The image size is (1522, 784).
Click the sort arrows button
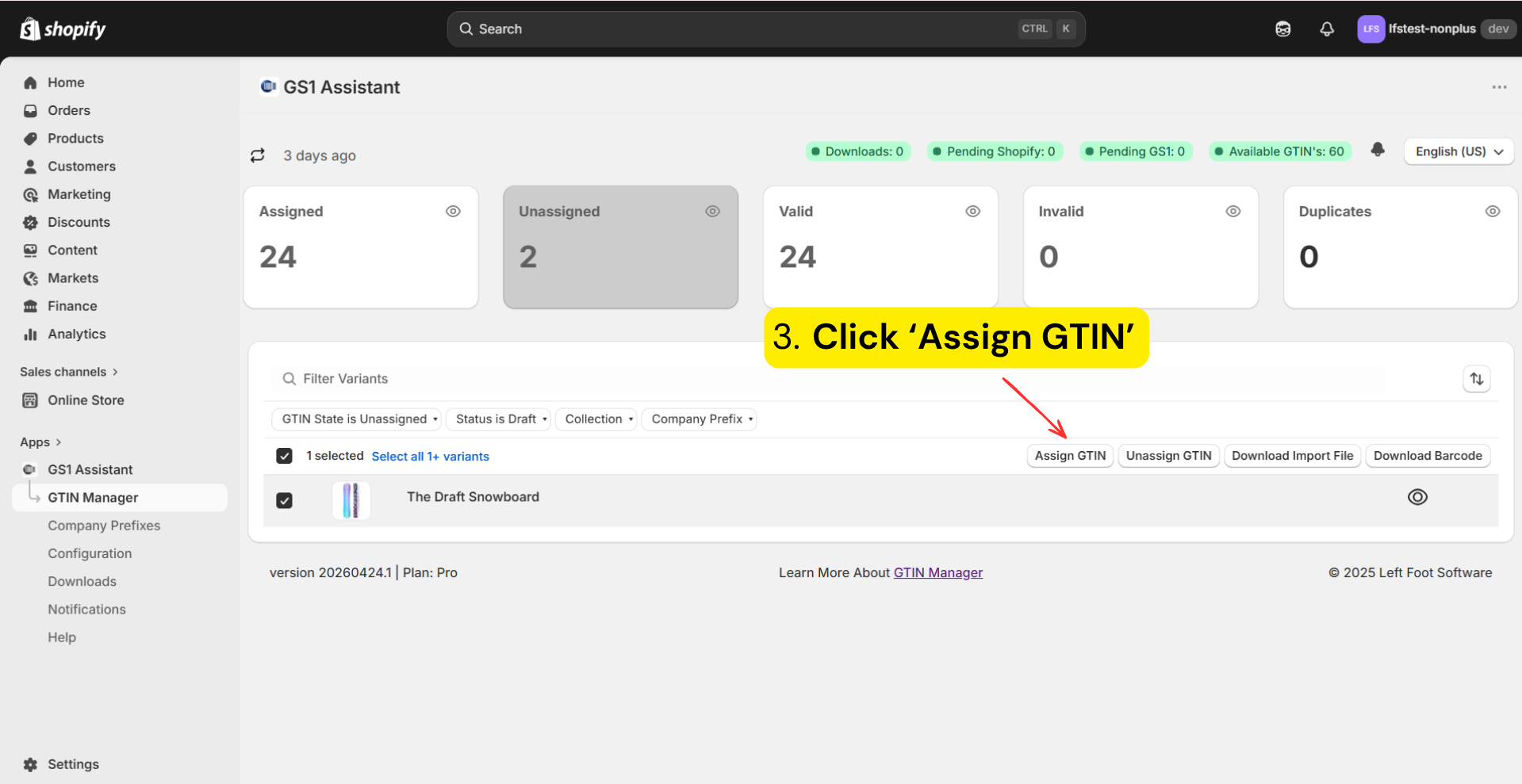point(1476,379)
